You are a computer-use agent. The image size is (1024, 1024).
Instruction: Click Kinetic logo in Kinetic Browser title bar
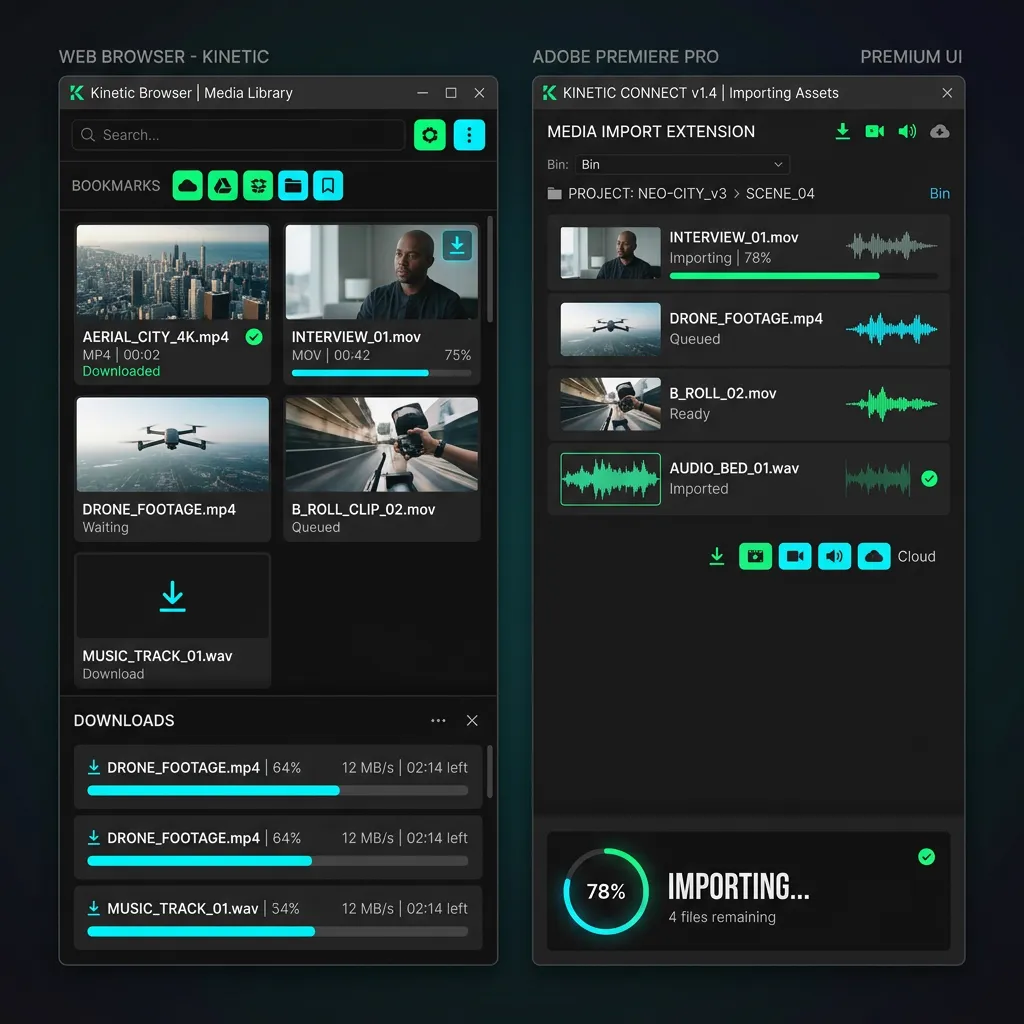pyautogui.click(x=77, y=93)
